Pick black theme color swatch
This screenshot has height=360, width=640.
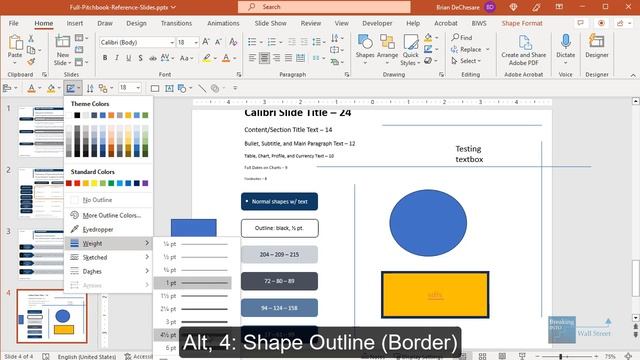pyautogui.click(x=77, y=116)
